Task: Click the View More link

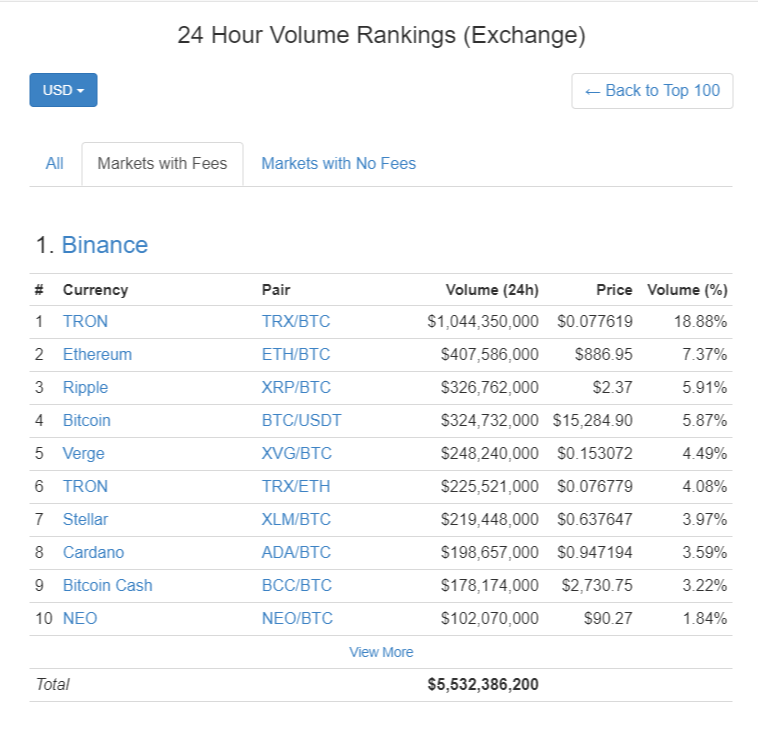Action: (x=381, y=652)
